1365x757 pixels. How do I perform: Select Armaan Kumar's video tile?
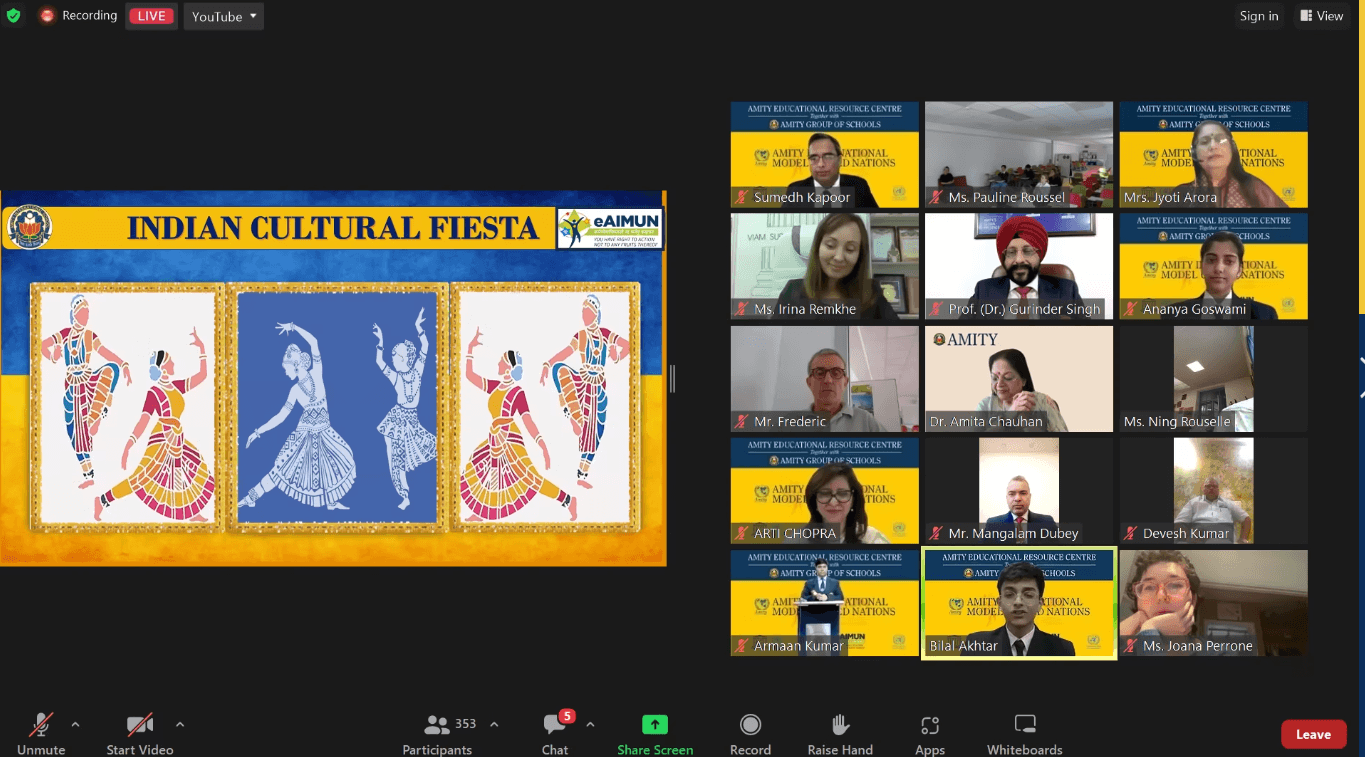point(824,603)
